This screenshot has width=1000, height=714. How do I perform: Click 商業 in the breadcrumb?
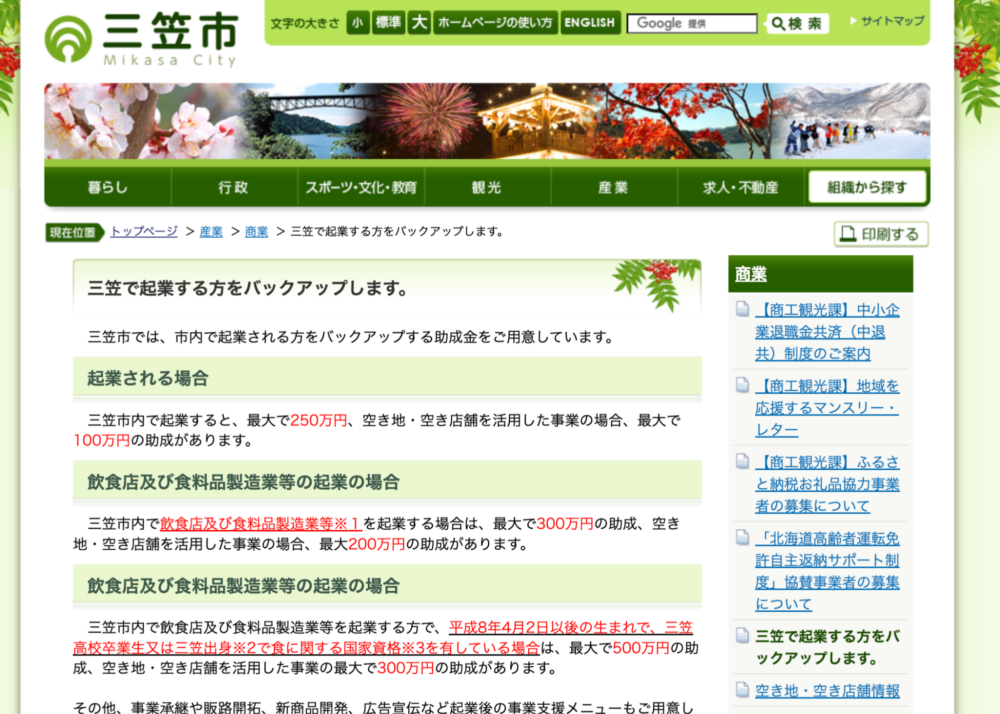point(256,231)
